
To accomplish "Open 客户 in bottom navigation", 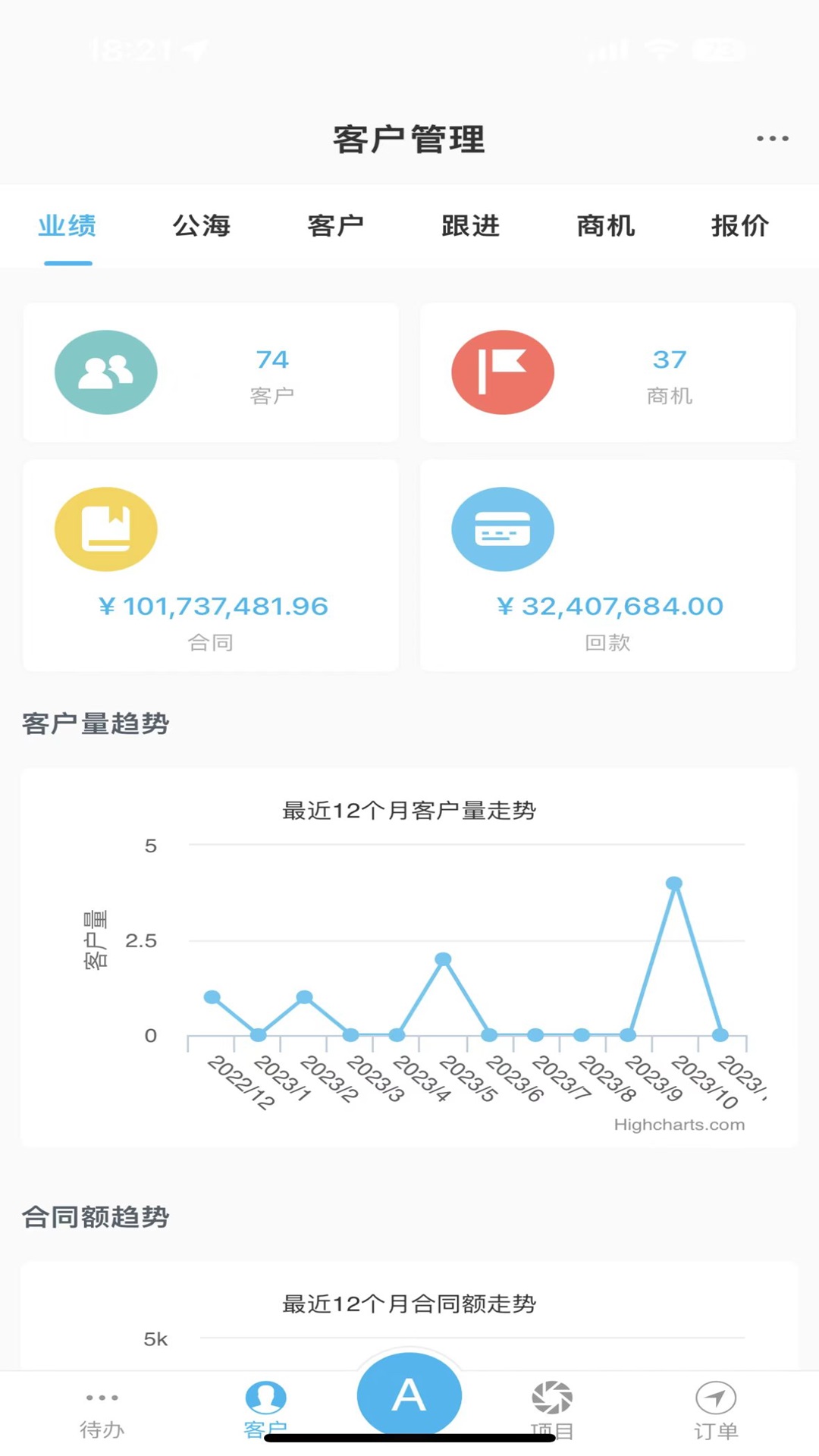I will point(265,1410).
